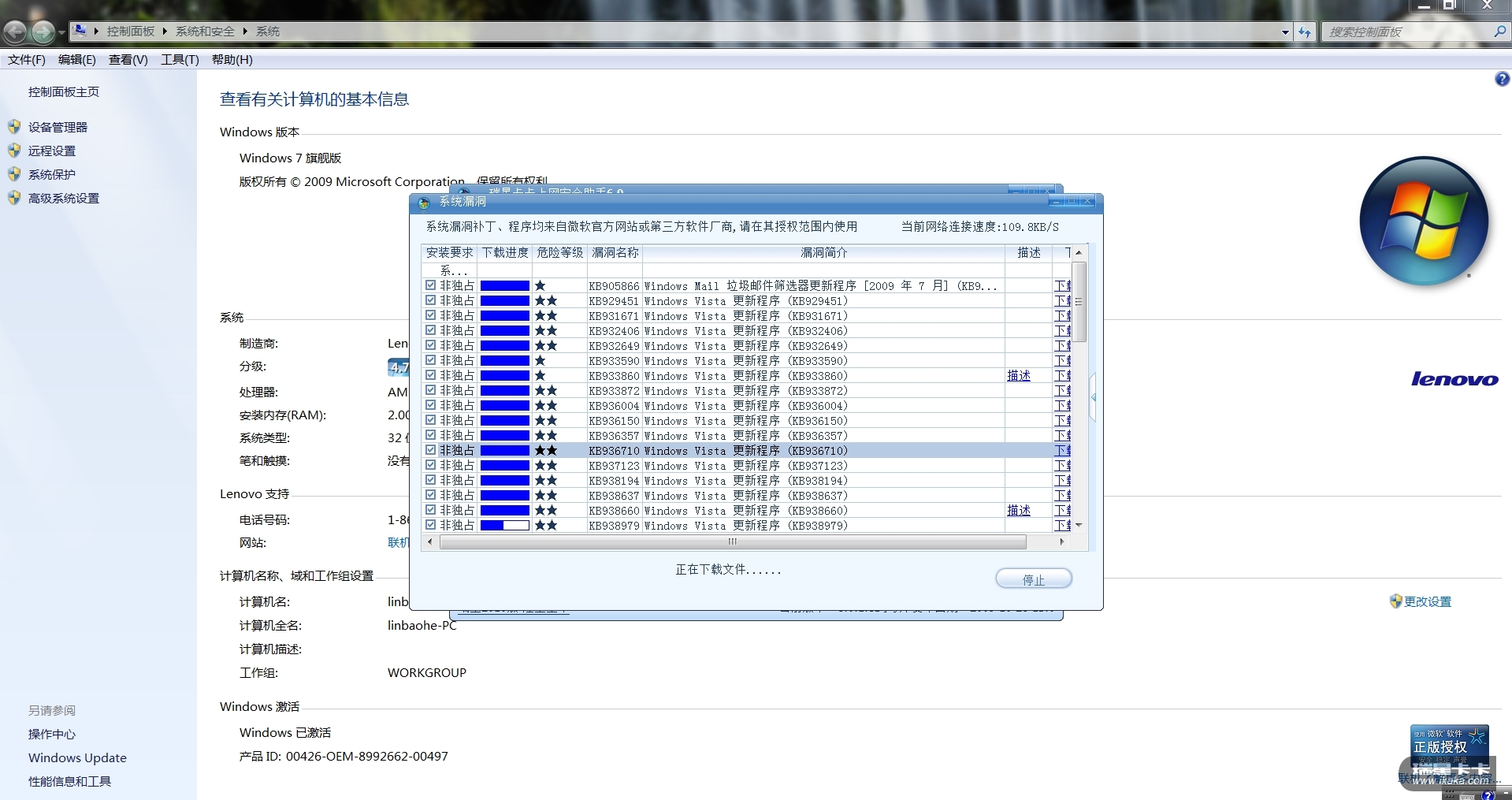This screenshot has height=800, width=1512.
Task: Expand the chevron after 系统和安全 breadcrumb
Action: coord(245,32)
